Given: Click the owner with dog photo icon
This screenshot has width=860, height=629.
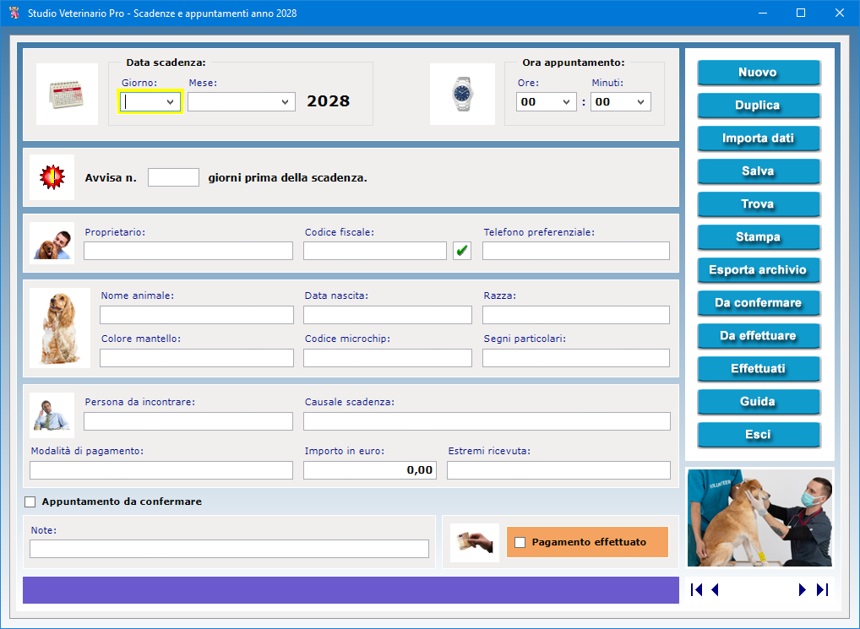Looking at the screenshot, I should 52,243.
